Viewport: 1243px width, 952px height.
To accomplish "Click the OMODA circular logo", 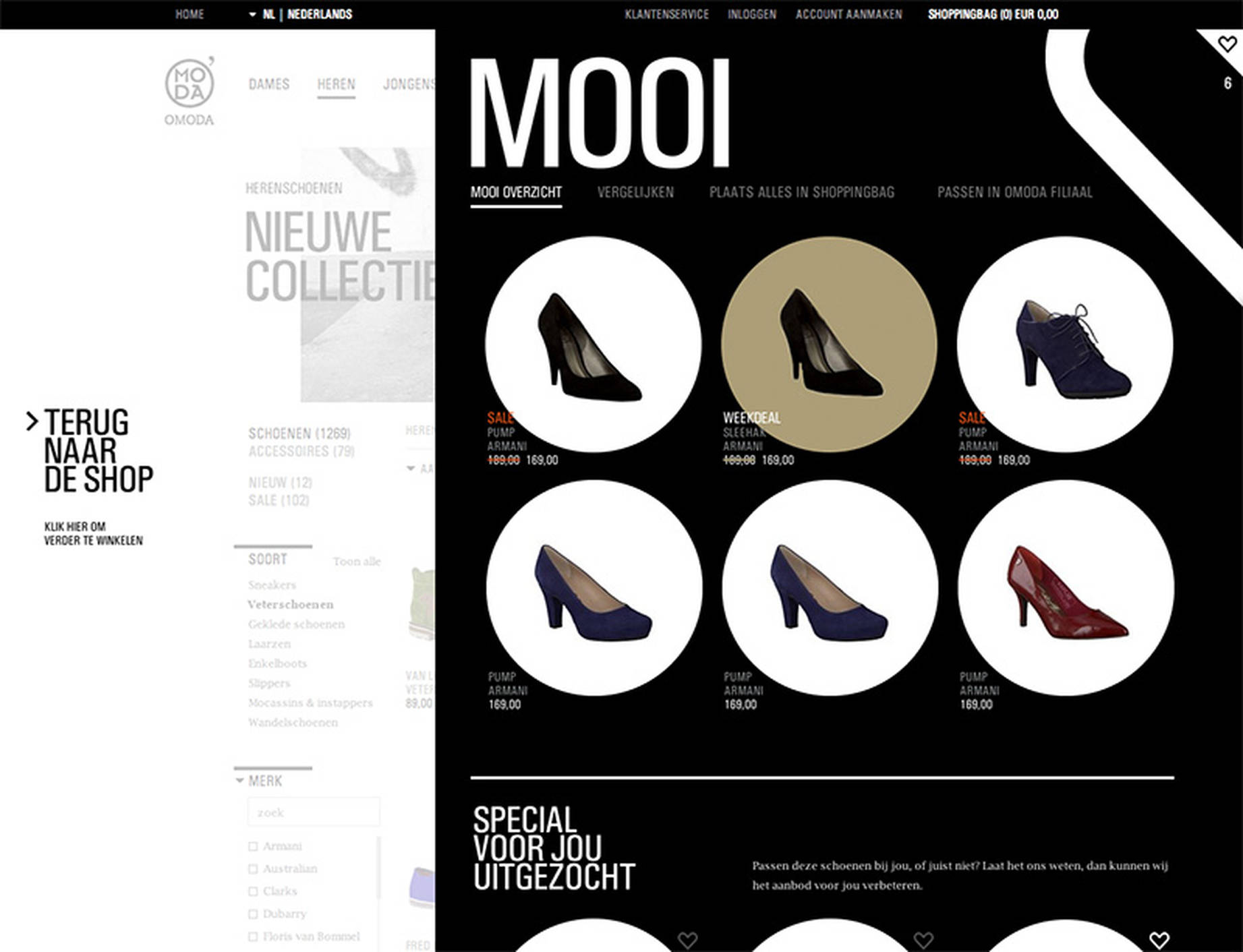I will 190,83.
